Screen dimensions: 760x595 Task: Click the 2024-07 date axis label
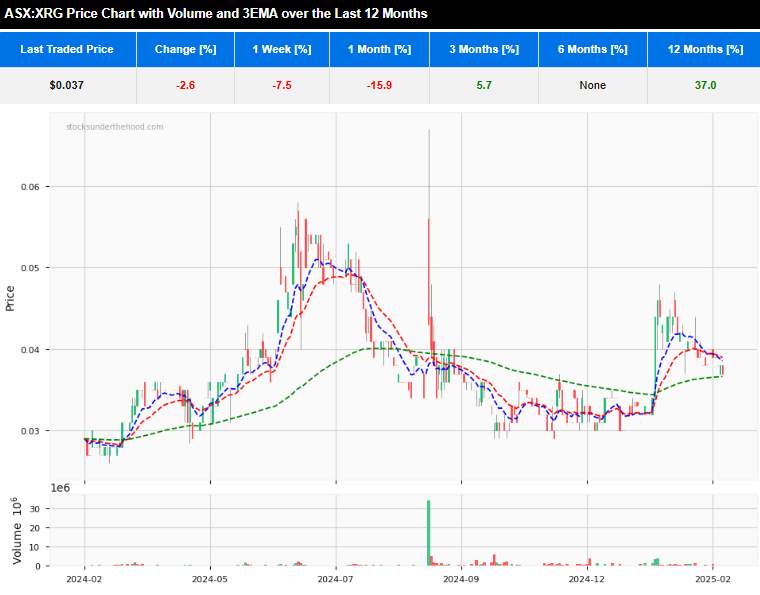click(335, 579)
